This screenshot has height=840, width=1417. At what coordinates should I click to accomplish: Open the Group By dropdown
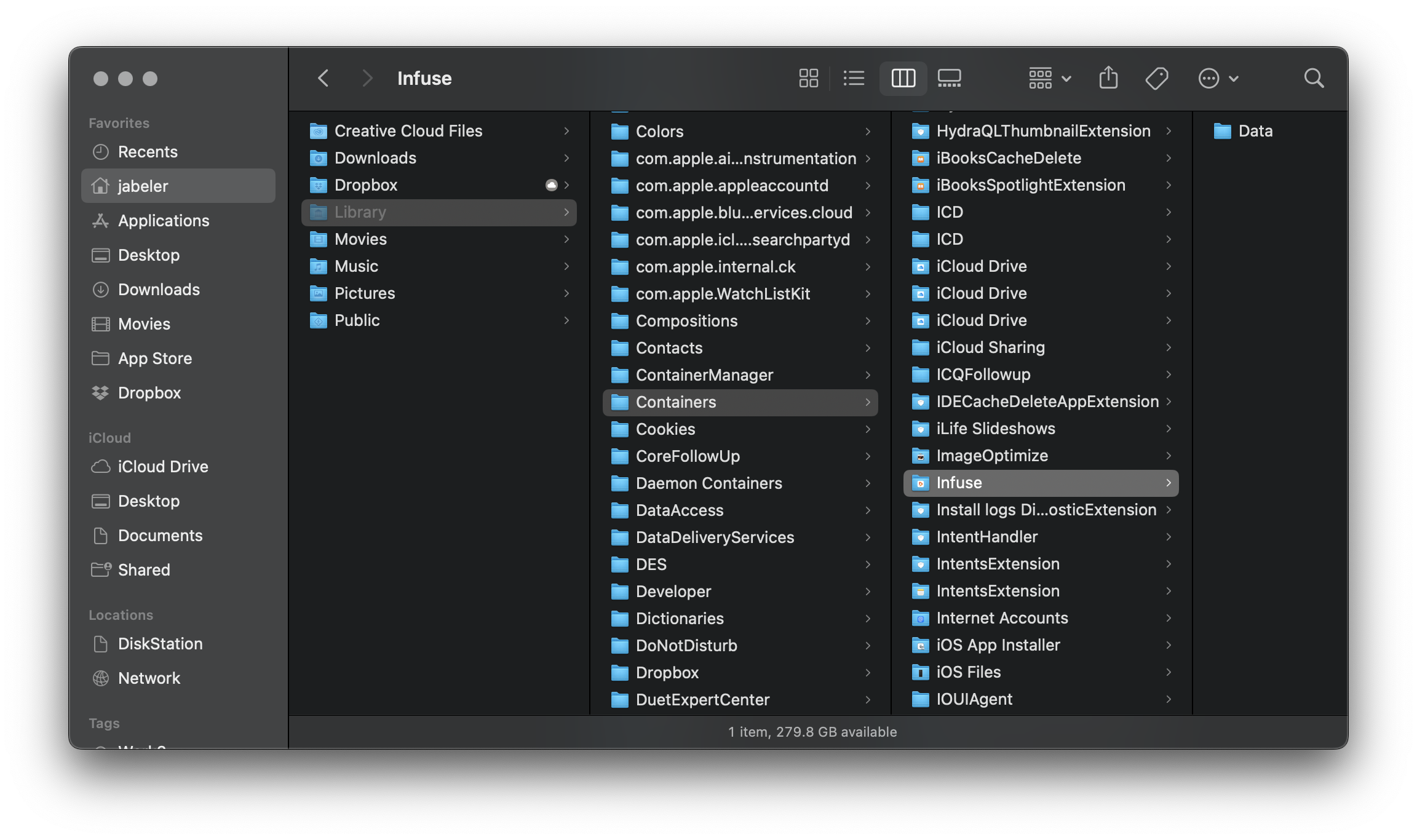1049,78
